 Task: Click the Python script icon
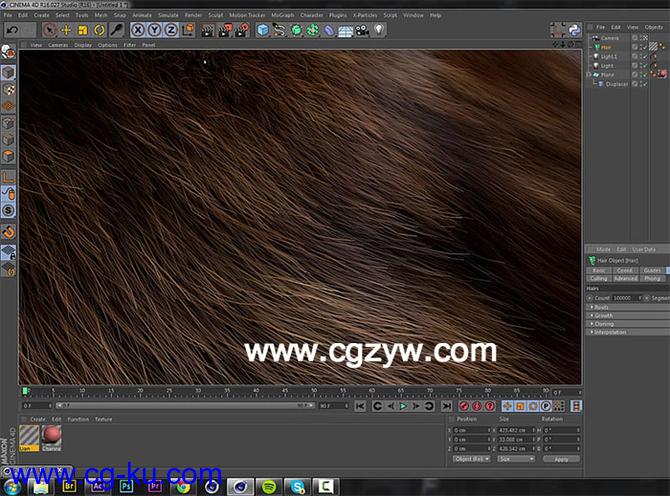point(575,30)
